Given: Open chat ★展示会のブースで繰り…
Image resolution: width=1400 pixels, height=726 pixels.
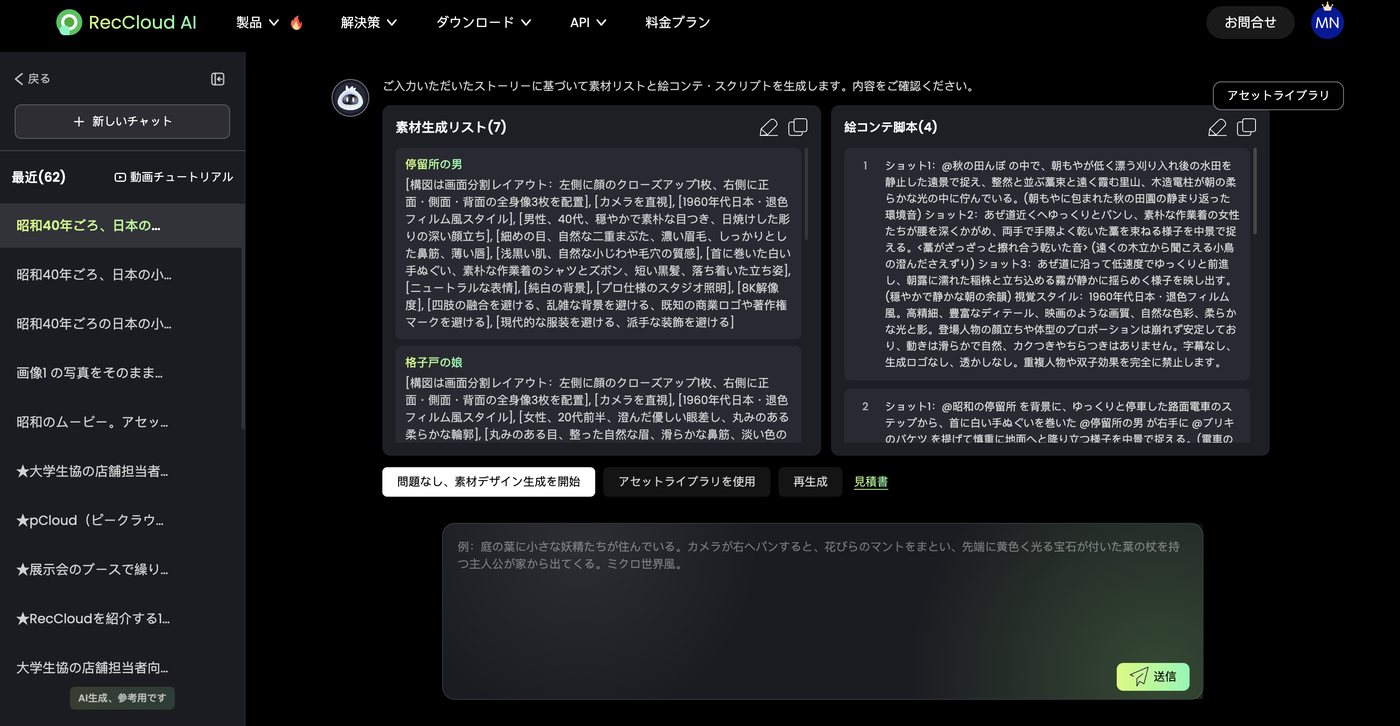Looking at the screenshot, I should tap(122, 569).
